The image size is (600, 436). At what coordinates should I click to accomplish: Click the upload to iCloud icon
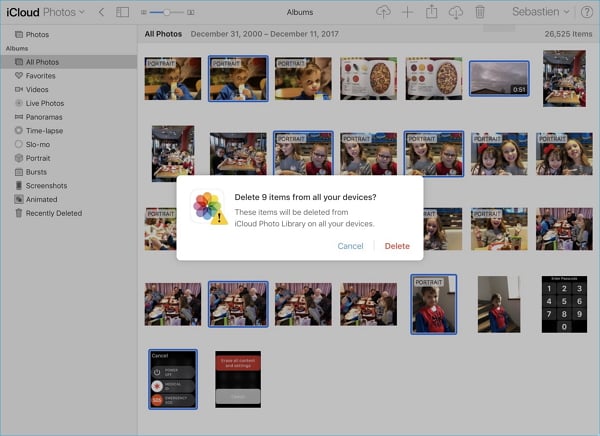click(383, 12)
